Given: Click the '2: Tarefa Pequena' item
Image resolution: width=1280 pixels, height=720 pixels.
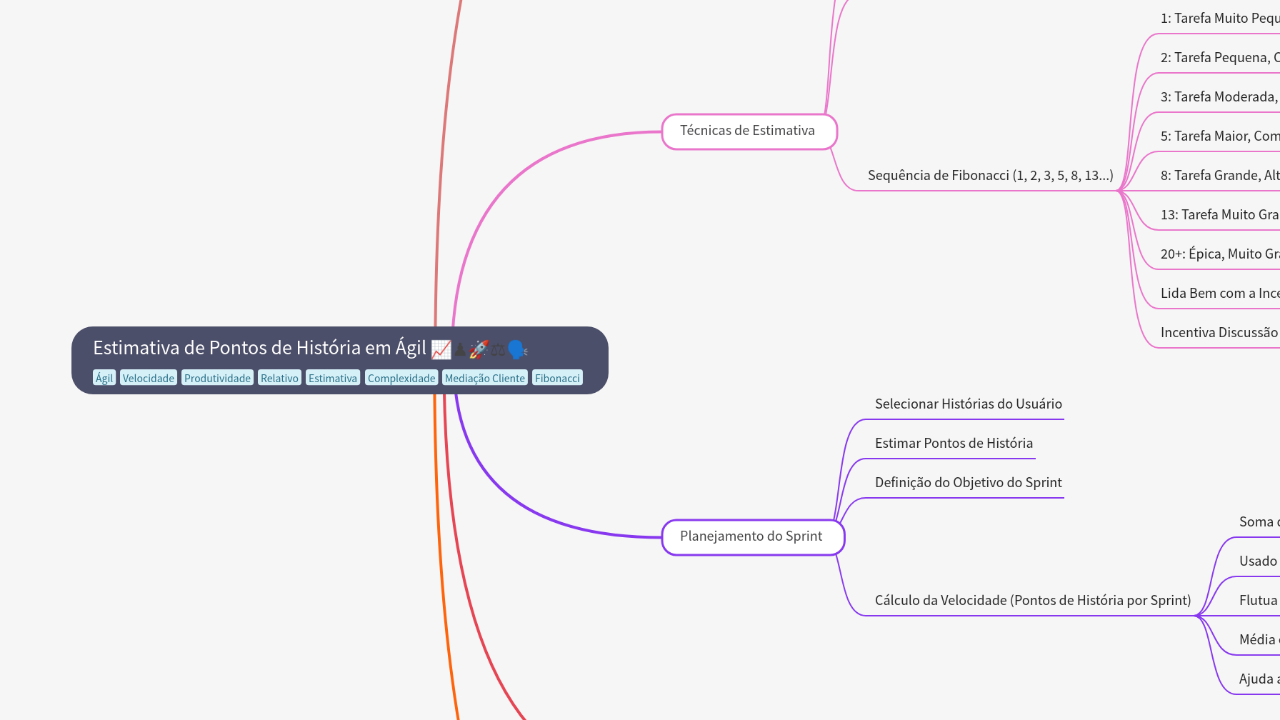Looking at the screenshot, I should tap(1220, 58).
